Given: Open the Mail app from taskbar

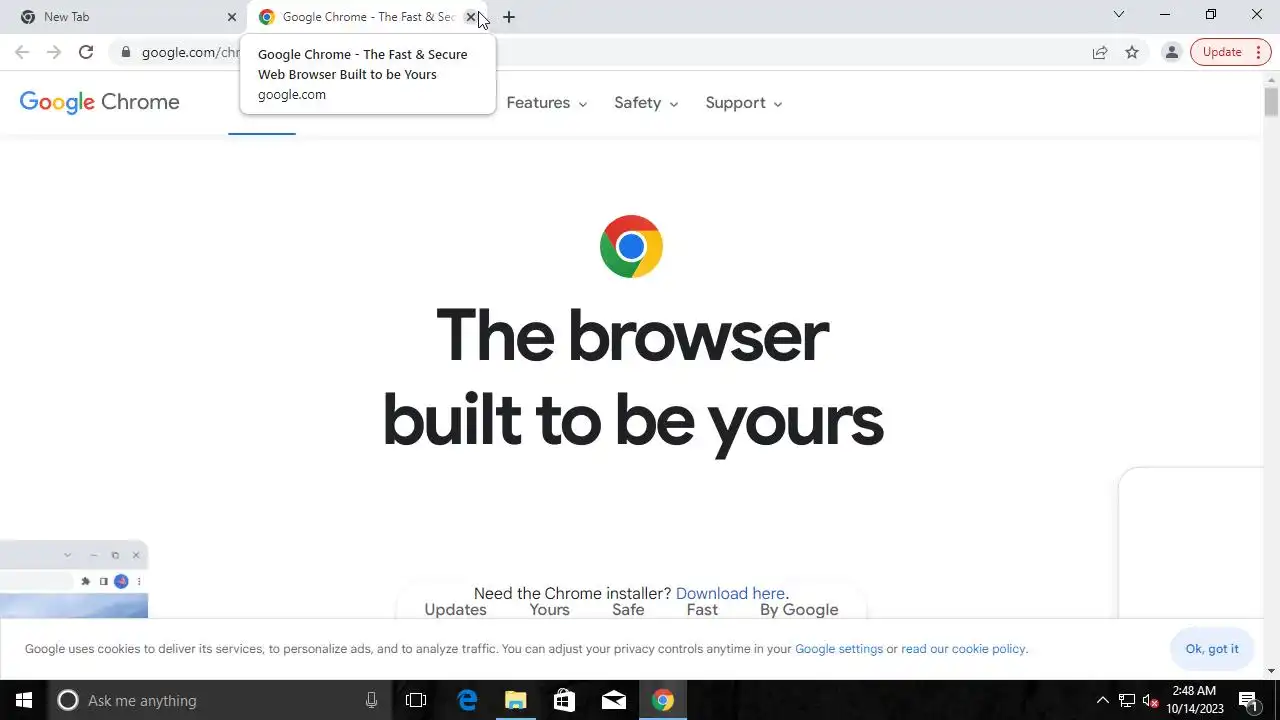Looking at the screenshot, I should click(613, 700).
